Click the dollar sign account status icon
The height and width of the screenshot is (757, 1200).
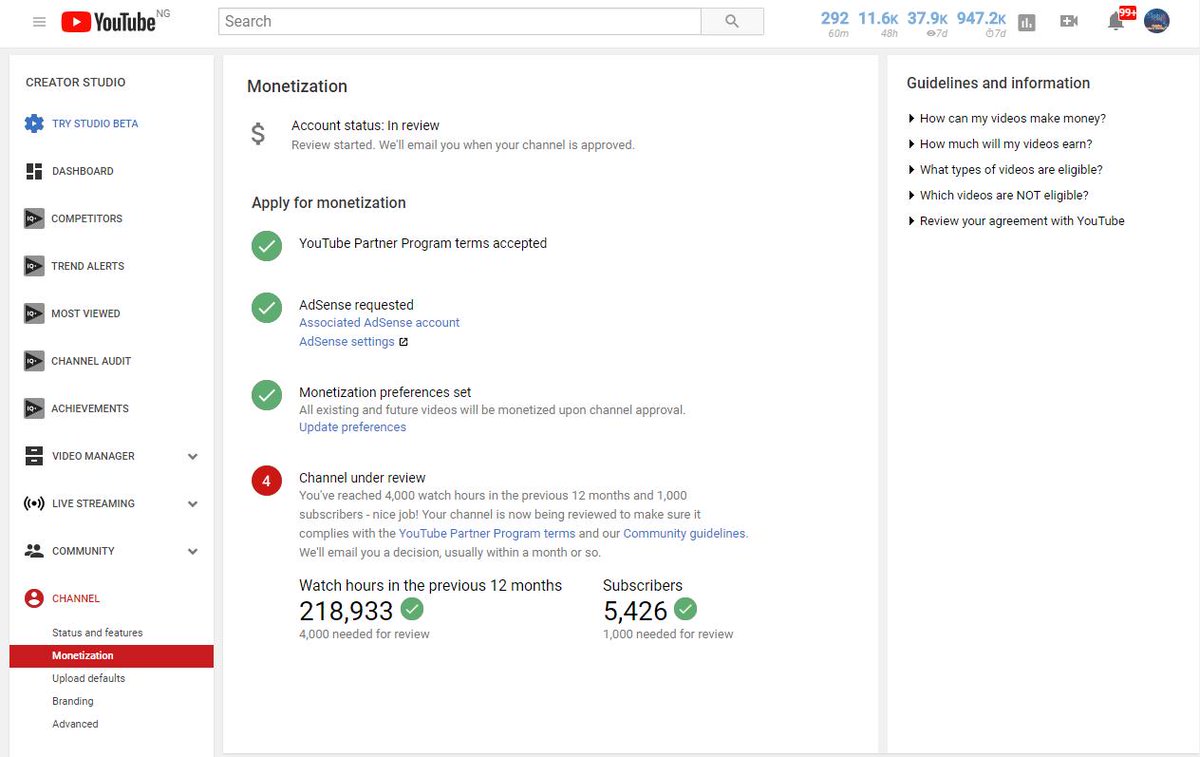pyautogui.click(x=258, y=134)
